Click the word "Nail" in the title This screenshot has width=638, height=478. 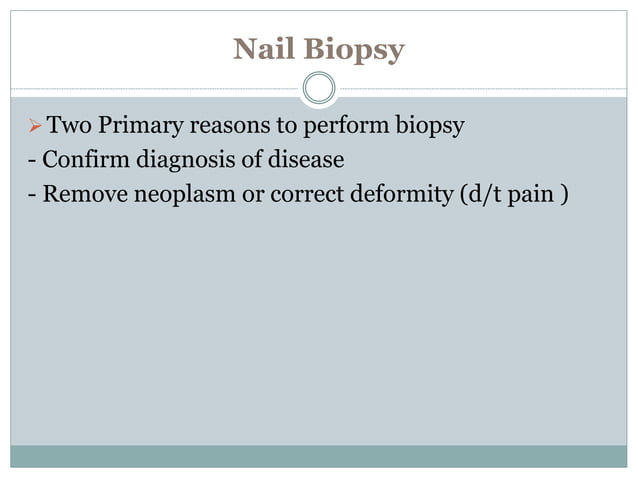coord(264,48)
